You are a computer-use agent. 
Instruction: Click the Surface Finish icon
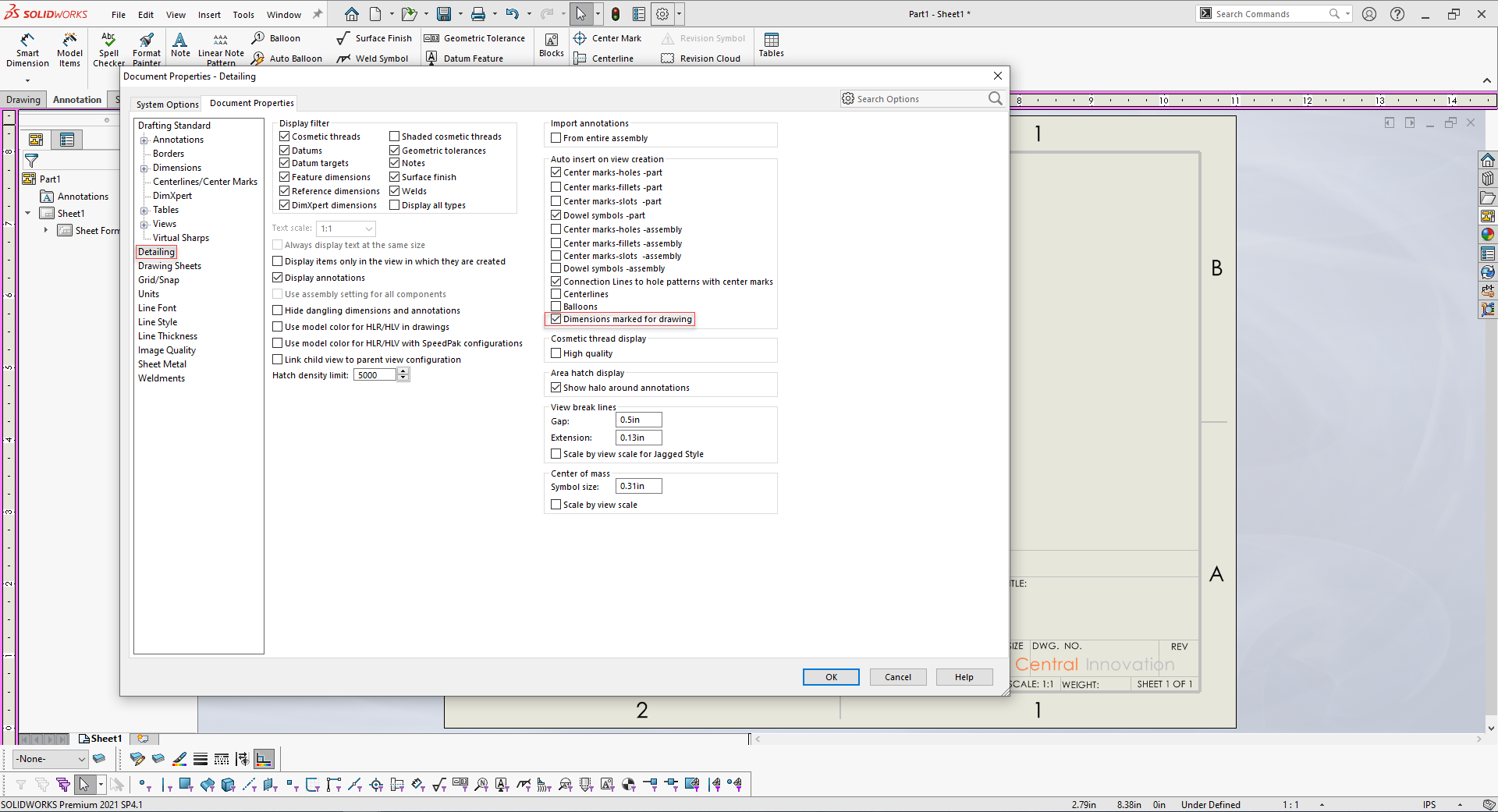coord(343,38)
